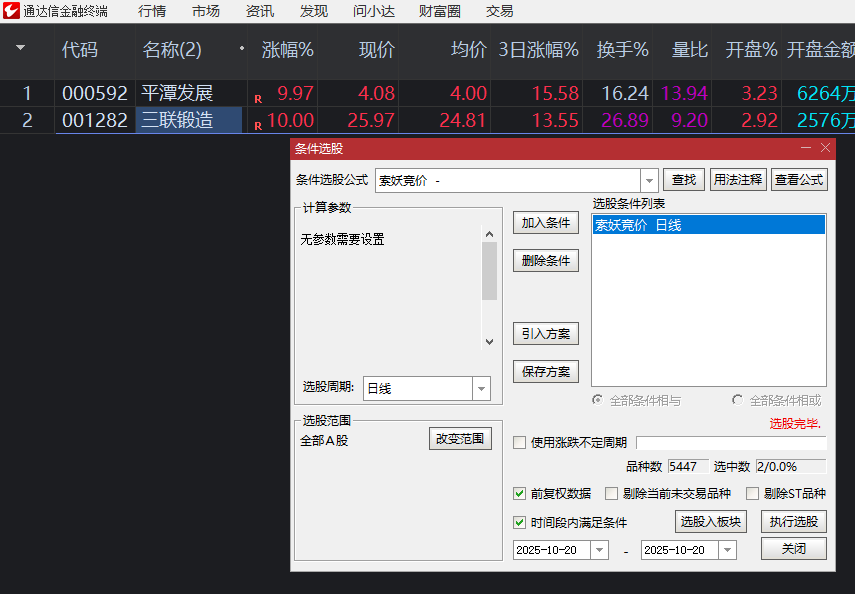Click the R marker in 平潭发展 row
Image resolution: width=855 pixels, height=594 pixels.
(x=258, y=98)
